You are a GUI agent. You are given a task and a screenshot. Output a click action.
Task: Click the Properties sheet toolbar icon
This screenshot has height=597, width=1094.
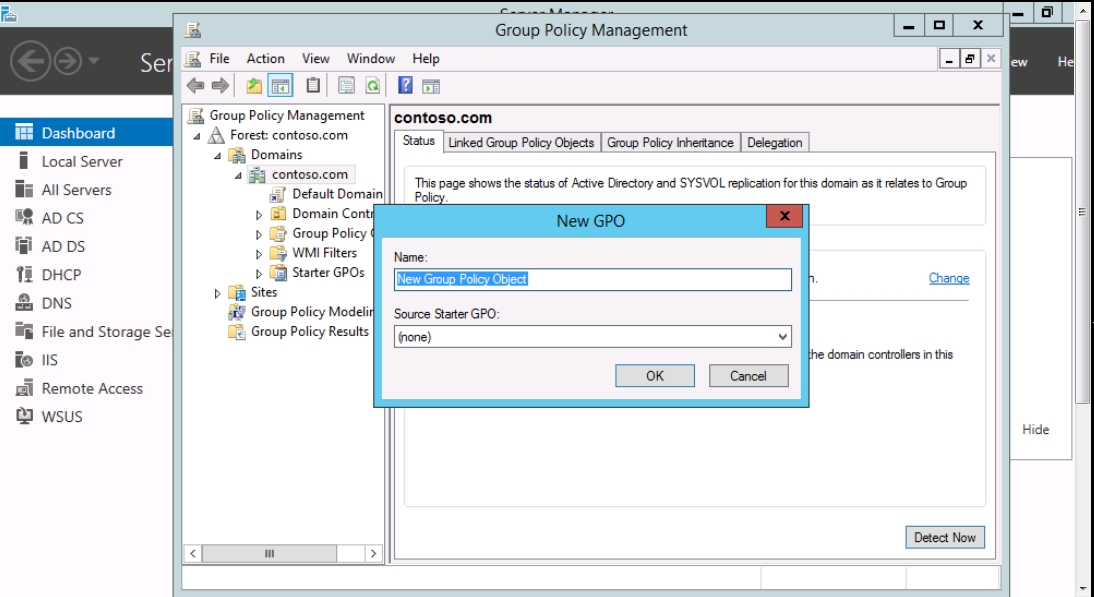346,86
